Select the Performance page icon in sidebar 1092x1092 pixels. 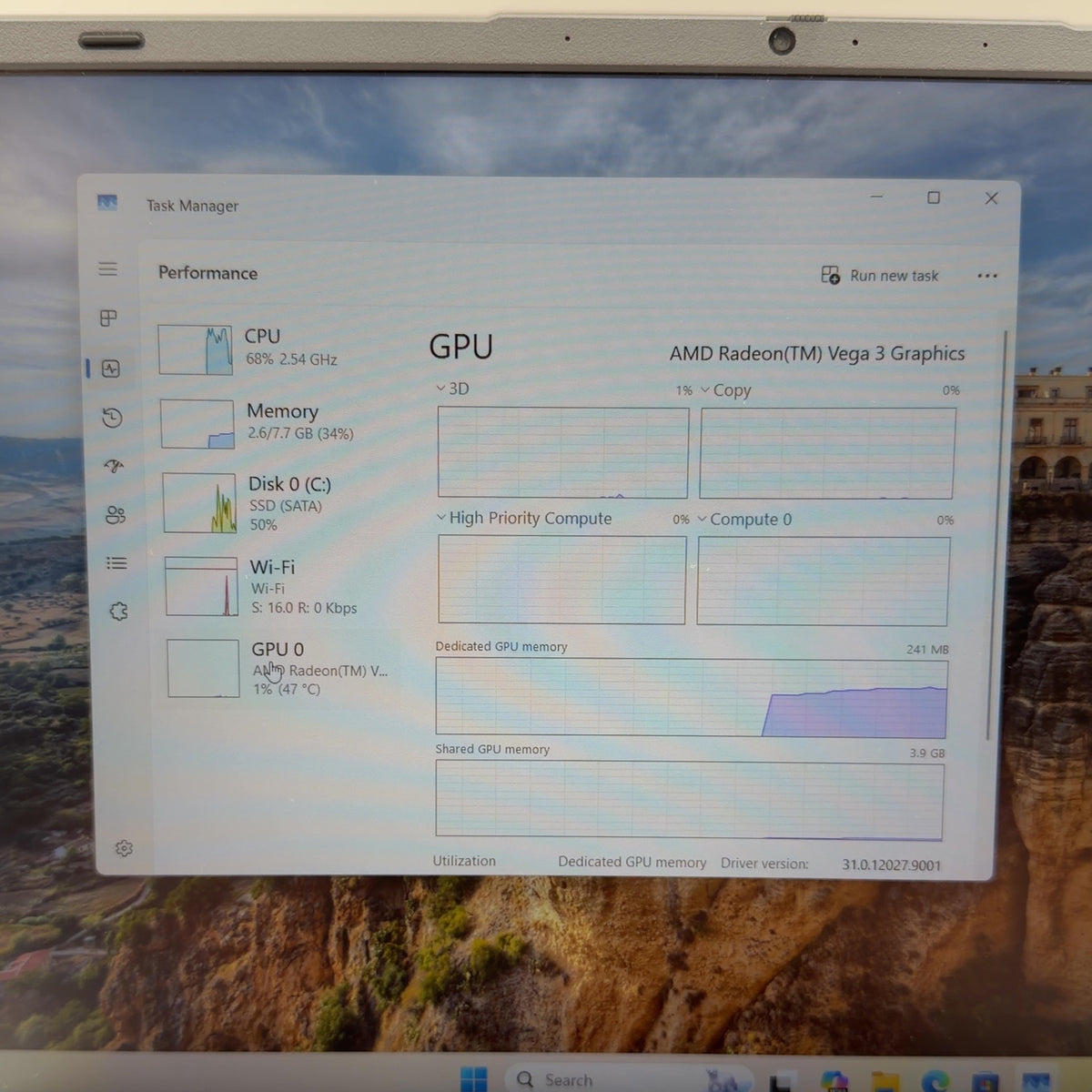(111, 369)
